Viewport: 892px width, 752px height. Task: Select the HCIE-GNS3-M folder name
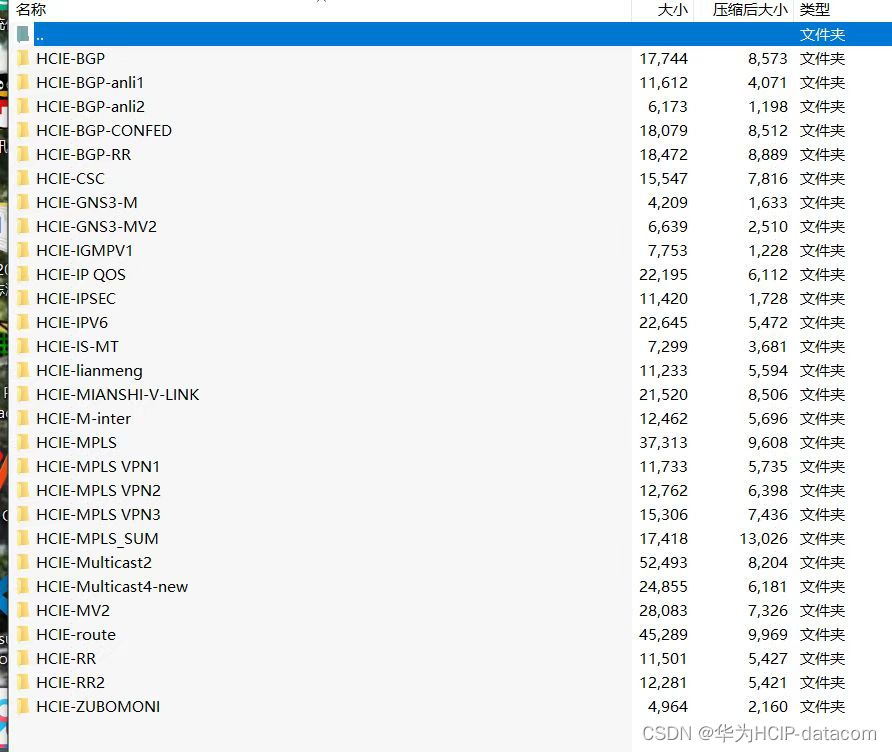tap(87, 203)
